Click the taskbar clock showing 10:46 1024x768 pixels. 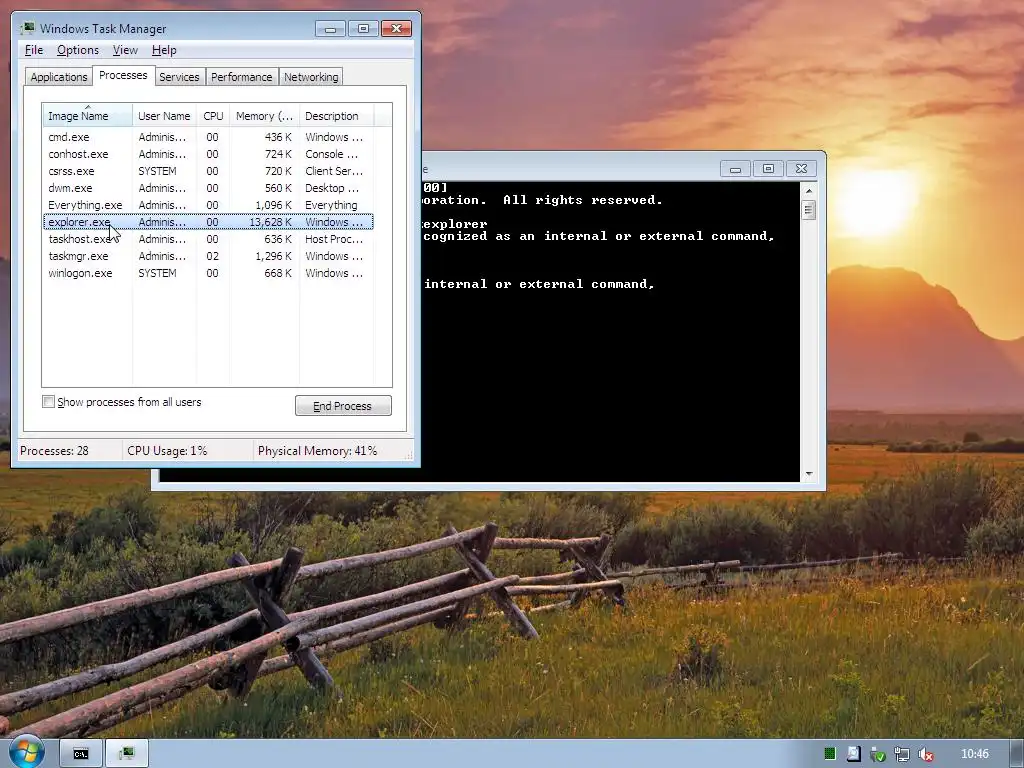pyautogui.click(x=975, y=754)
